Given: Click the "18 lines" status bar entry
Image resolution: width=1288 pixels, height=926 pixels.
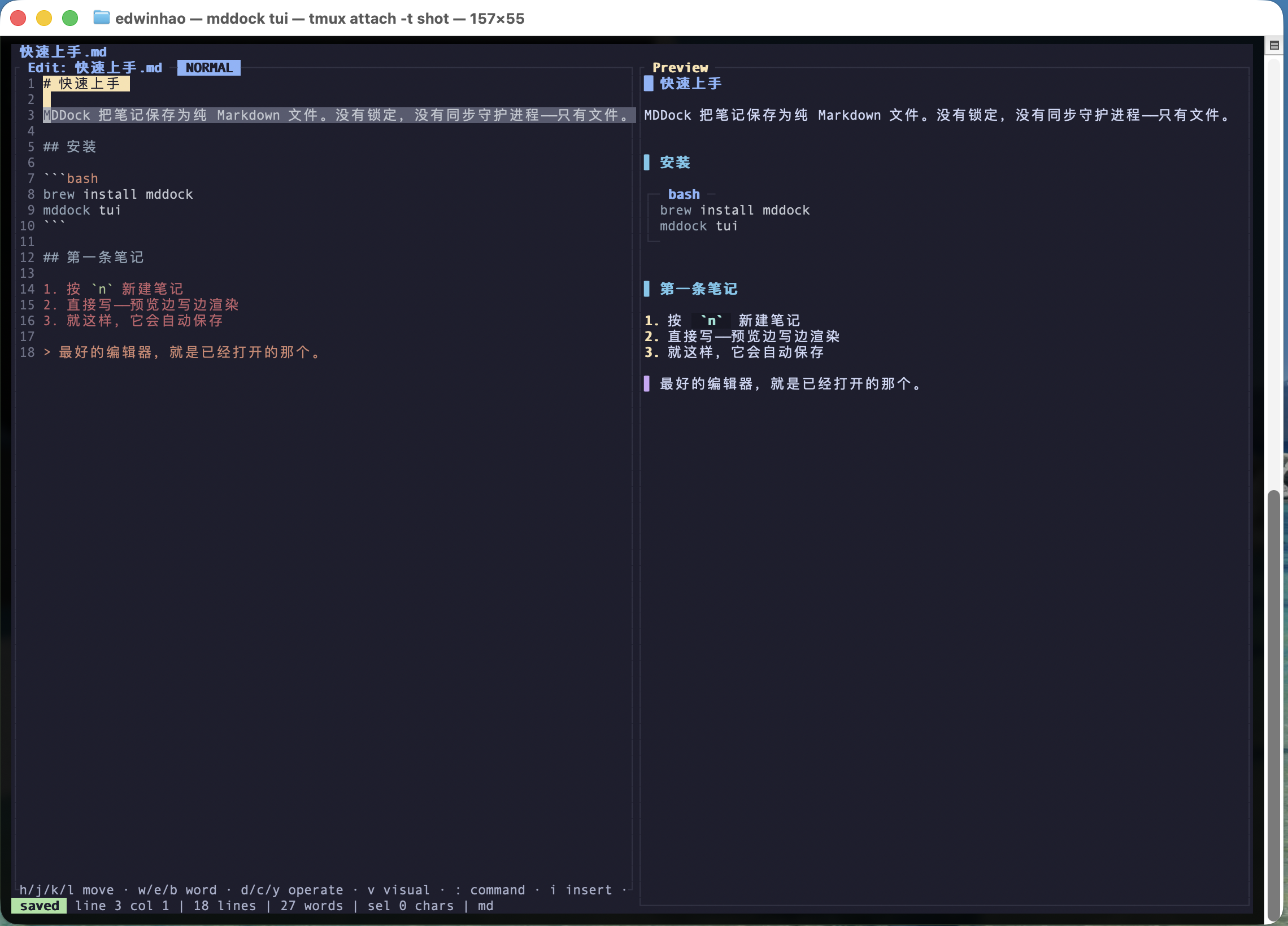Looking at the screenshot, I should [225, 906].
